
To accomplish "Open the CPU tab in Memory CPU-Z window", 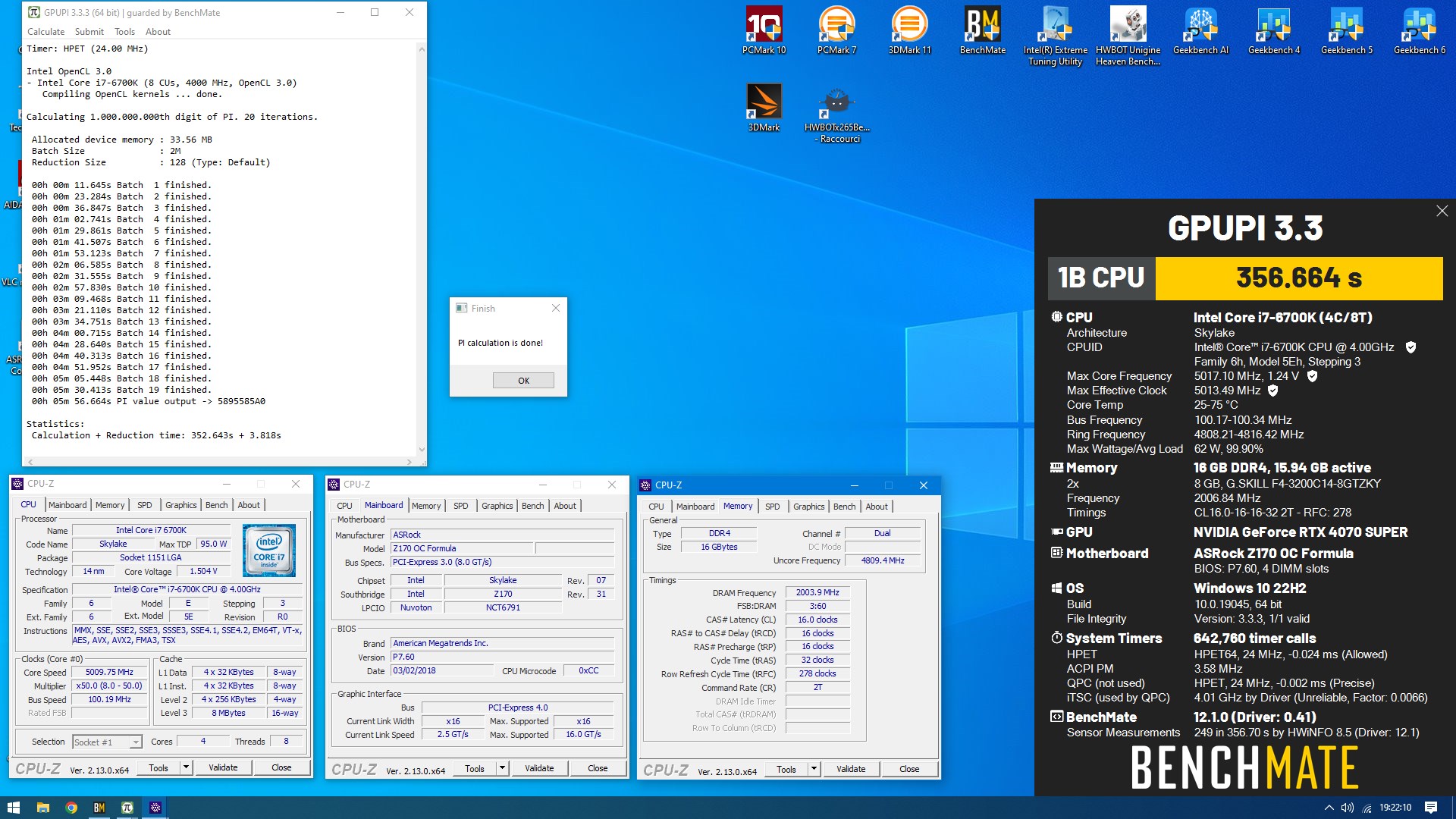I will click(x=656, y=507).
